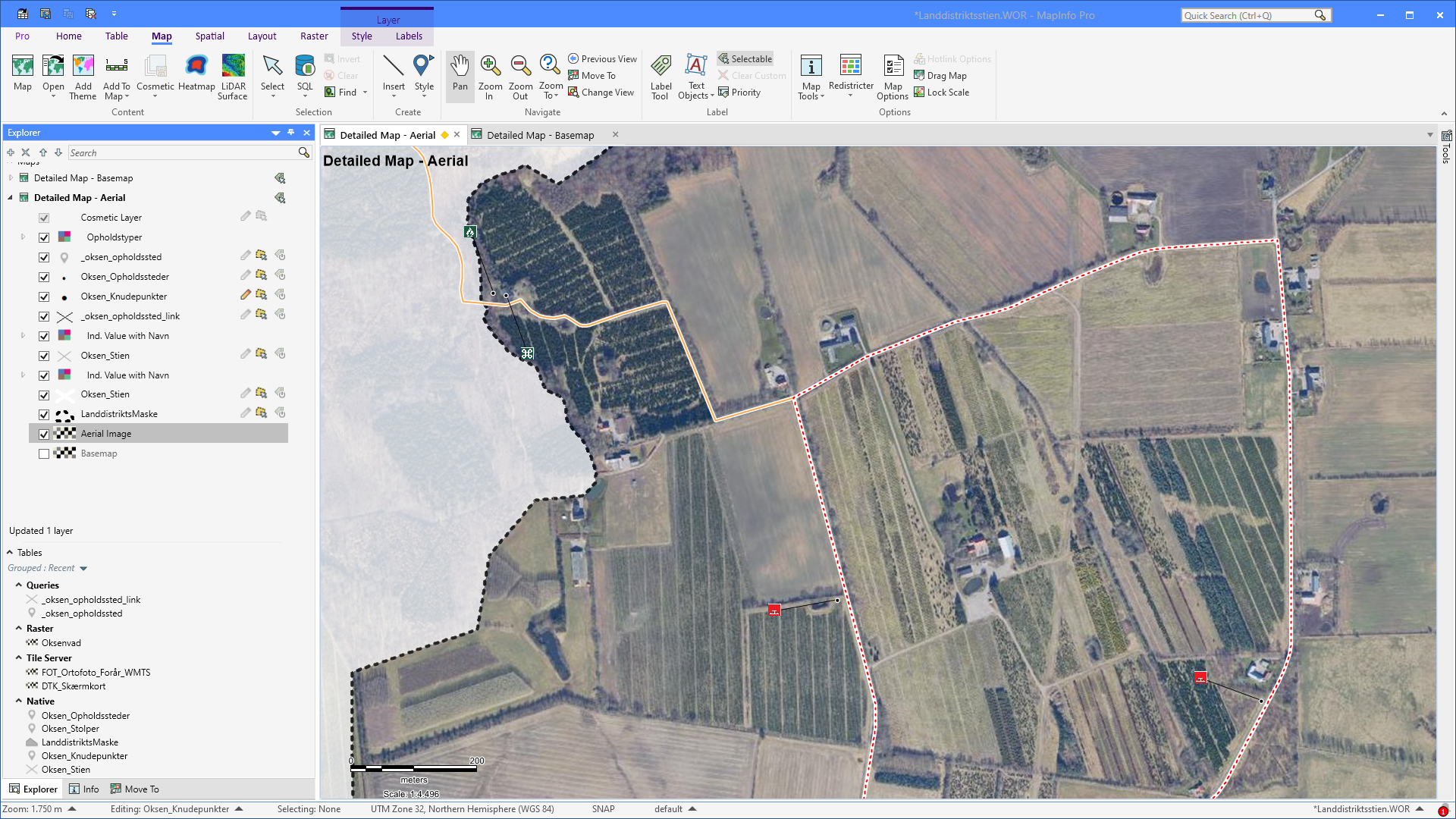Click the Tools panel icon at right edge
1456x819 pixels.
(x=1446, y=146)
